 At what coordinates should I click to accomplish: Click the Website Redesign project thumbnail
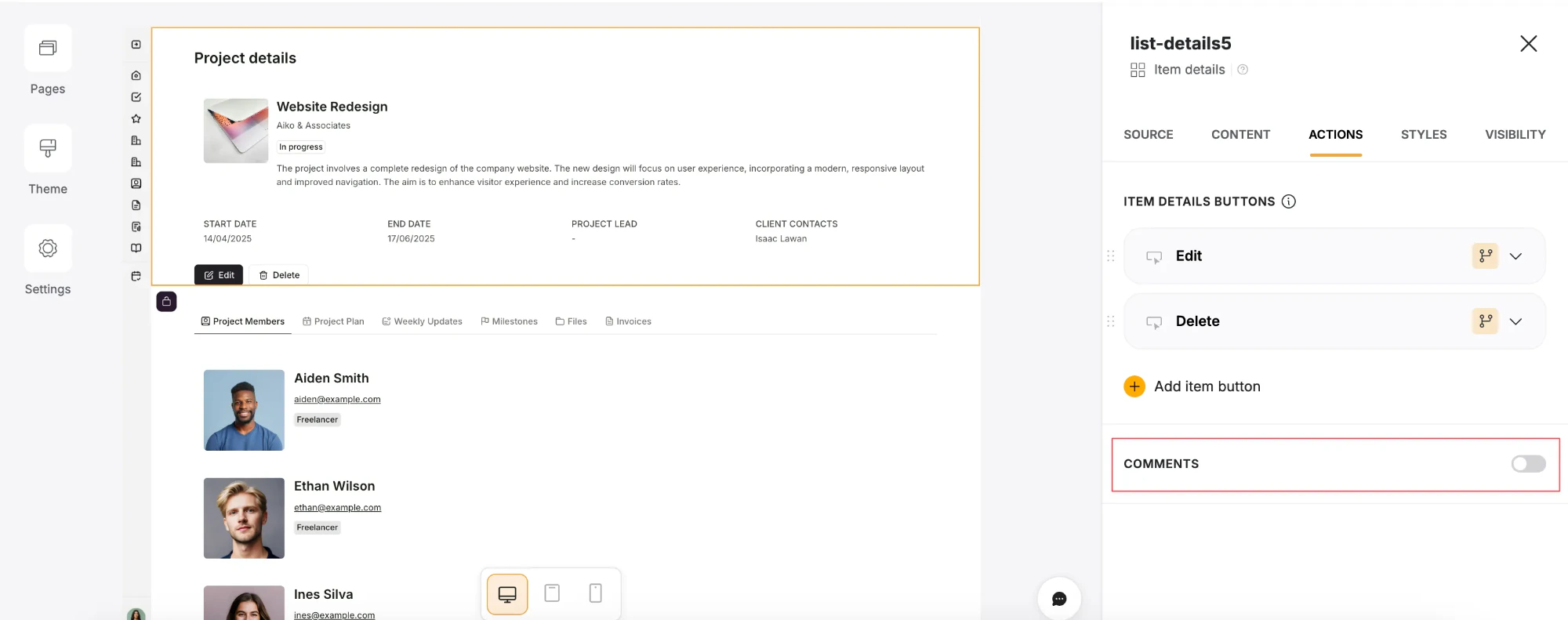coord(236,131)
